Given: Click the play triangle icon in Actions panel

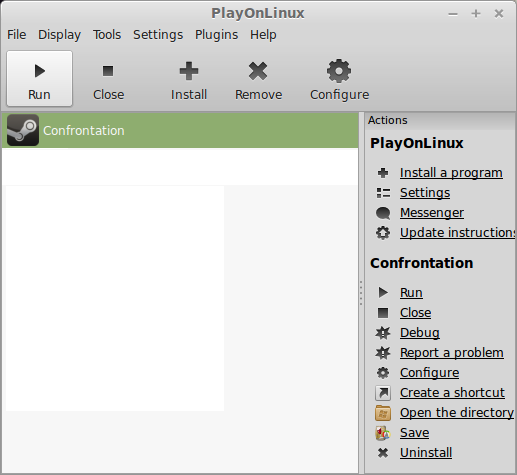Looking at the screenshot, I should [x=383, y=292].
